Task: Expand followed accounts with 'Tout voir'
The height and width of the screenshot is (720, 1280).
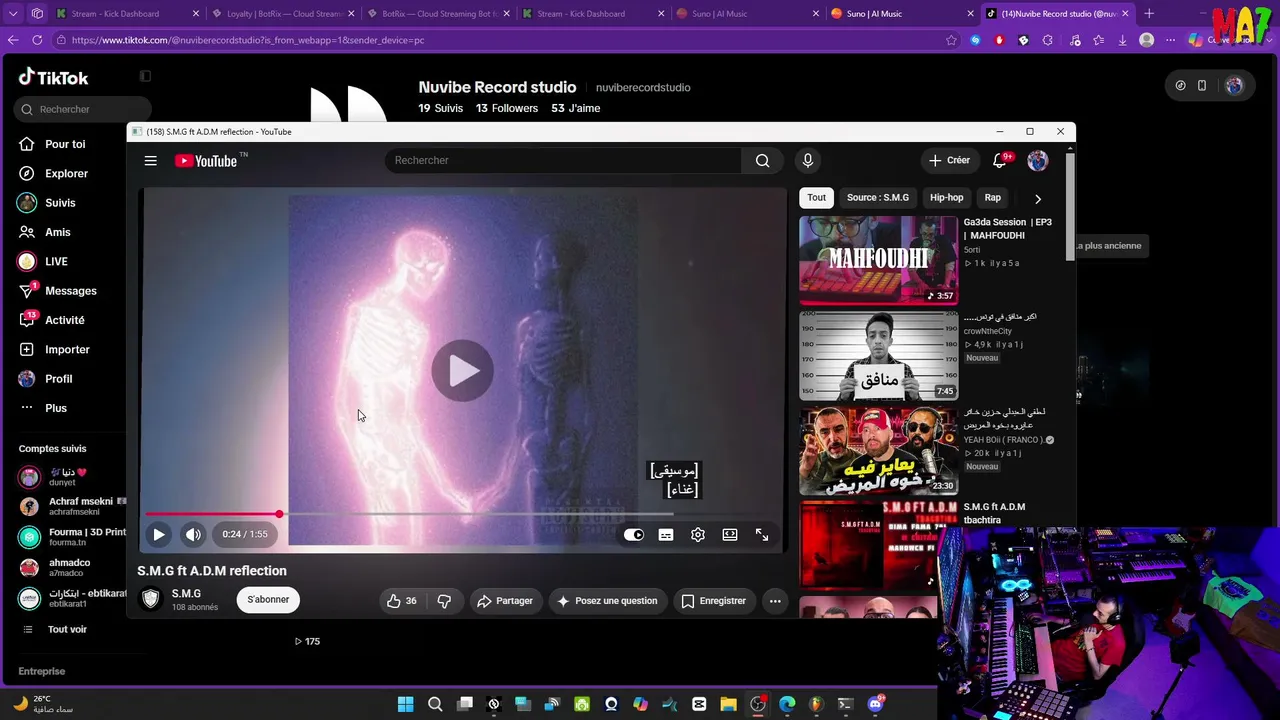Action: pyautogui.click(x=67, y=629)
